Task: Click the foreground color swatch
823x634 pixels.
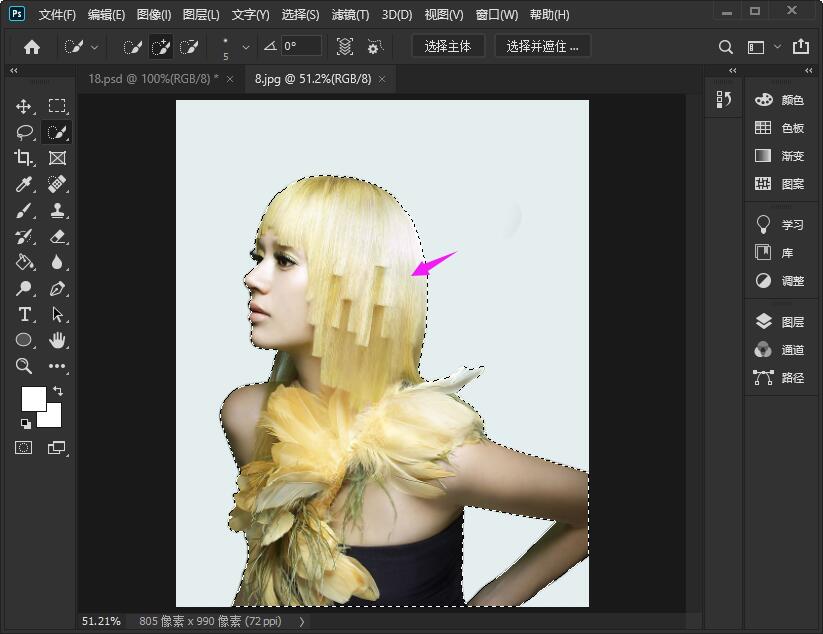Action: [33, 398]
